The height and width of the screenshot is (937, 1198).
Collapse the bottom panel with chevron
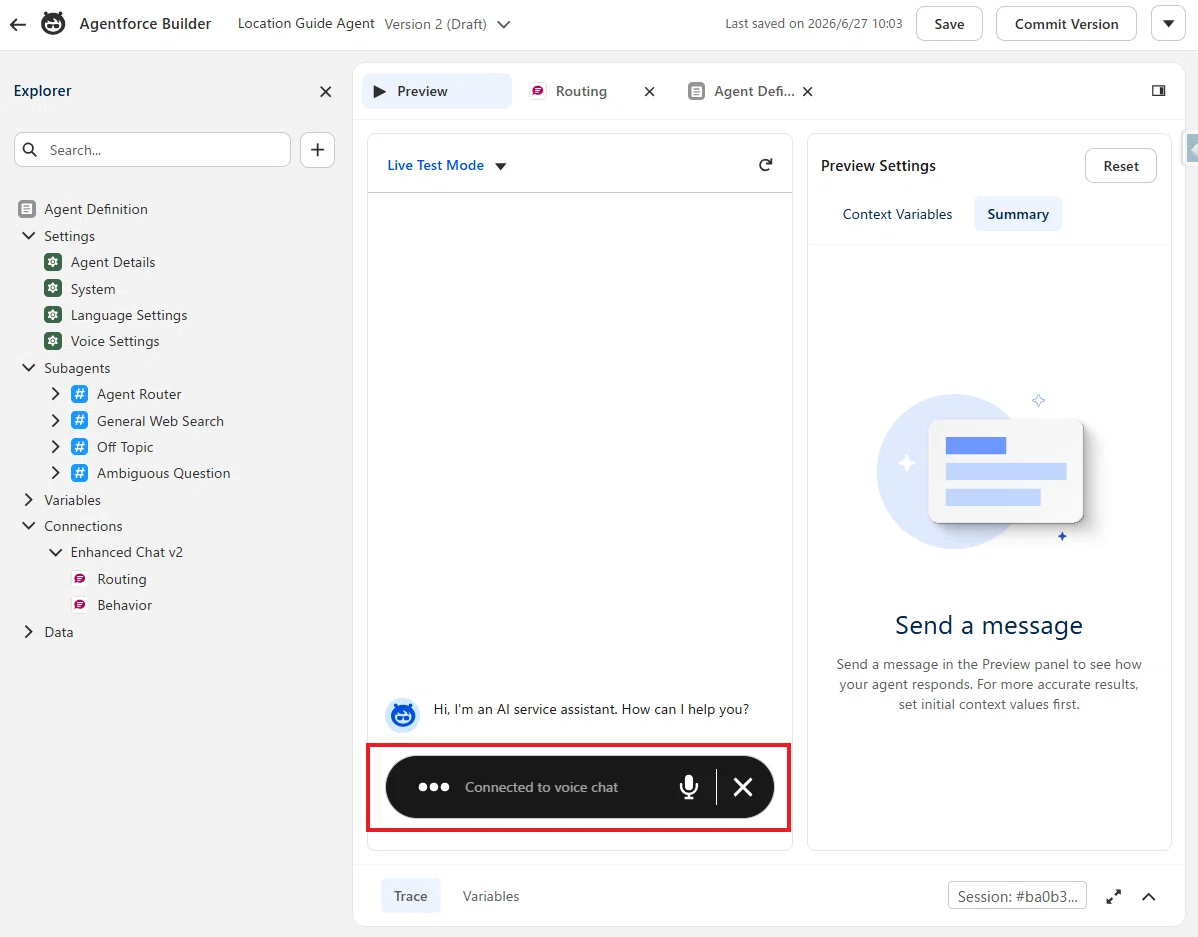point(1148,896)
